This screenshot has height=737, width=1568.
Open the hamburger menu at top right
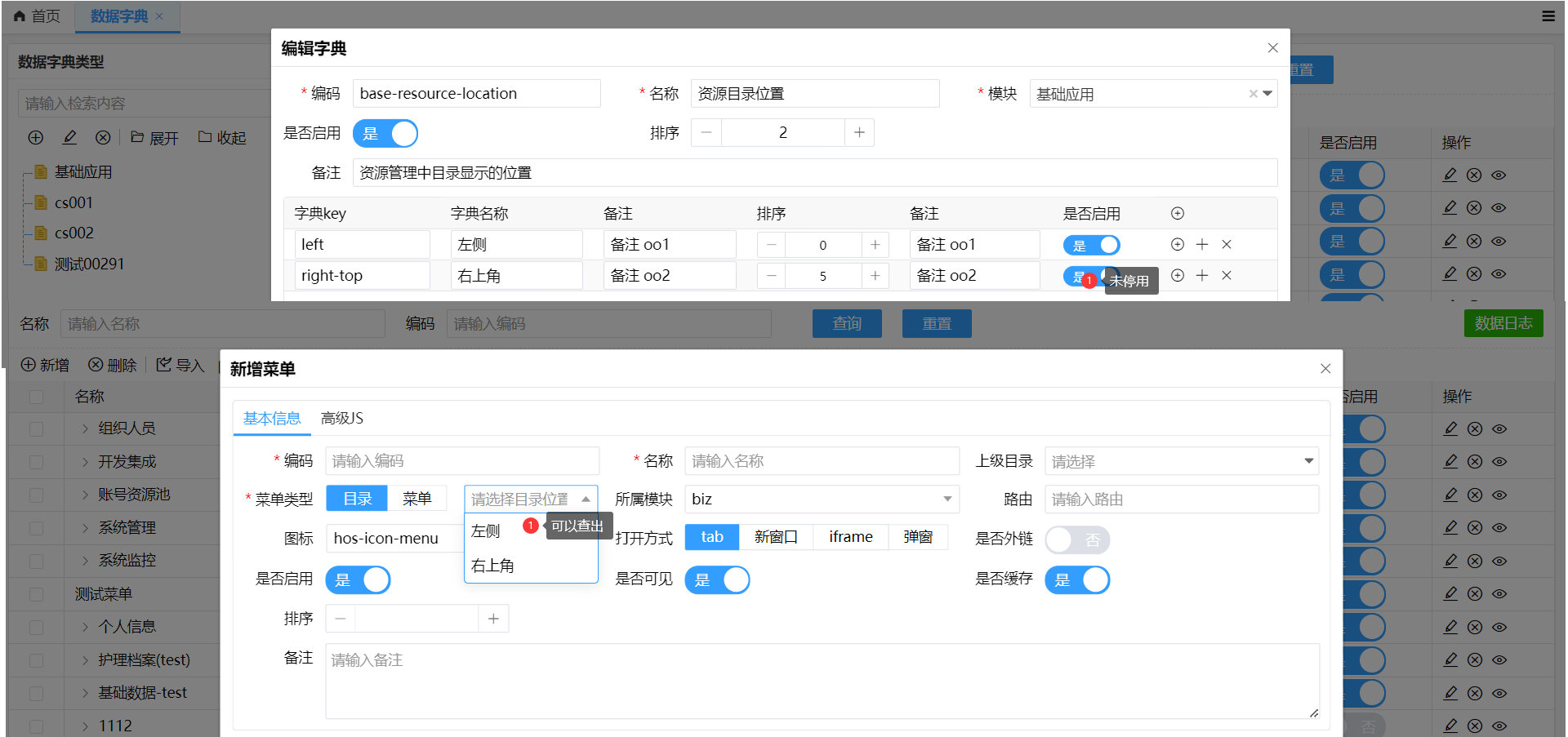[x=1548, y=16]
